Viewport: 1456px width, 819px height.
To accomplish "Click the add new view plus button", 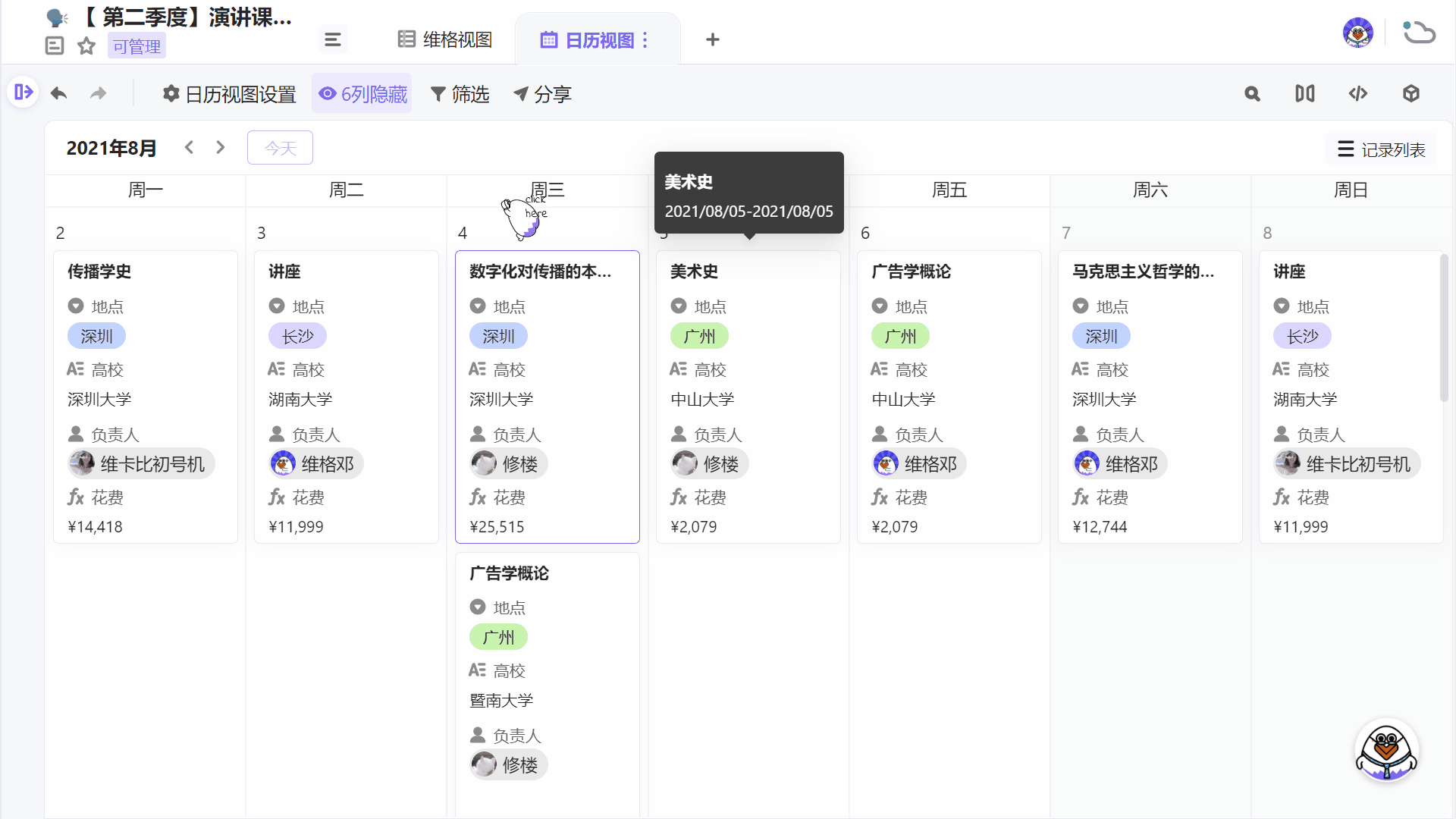I will click(x=713, y=40).
